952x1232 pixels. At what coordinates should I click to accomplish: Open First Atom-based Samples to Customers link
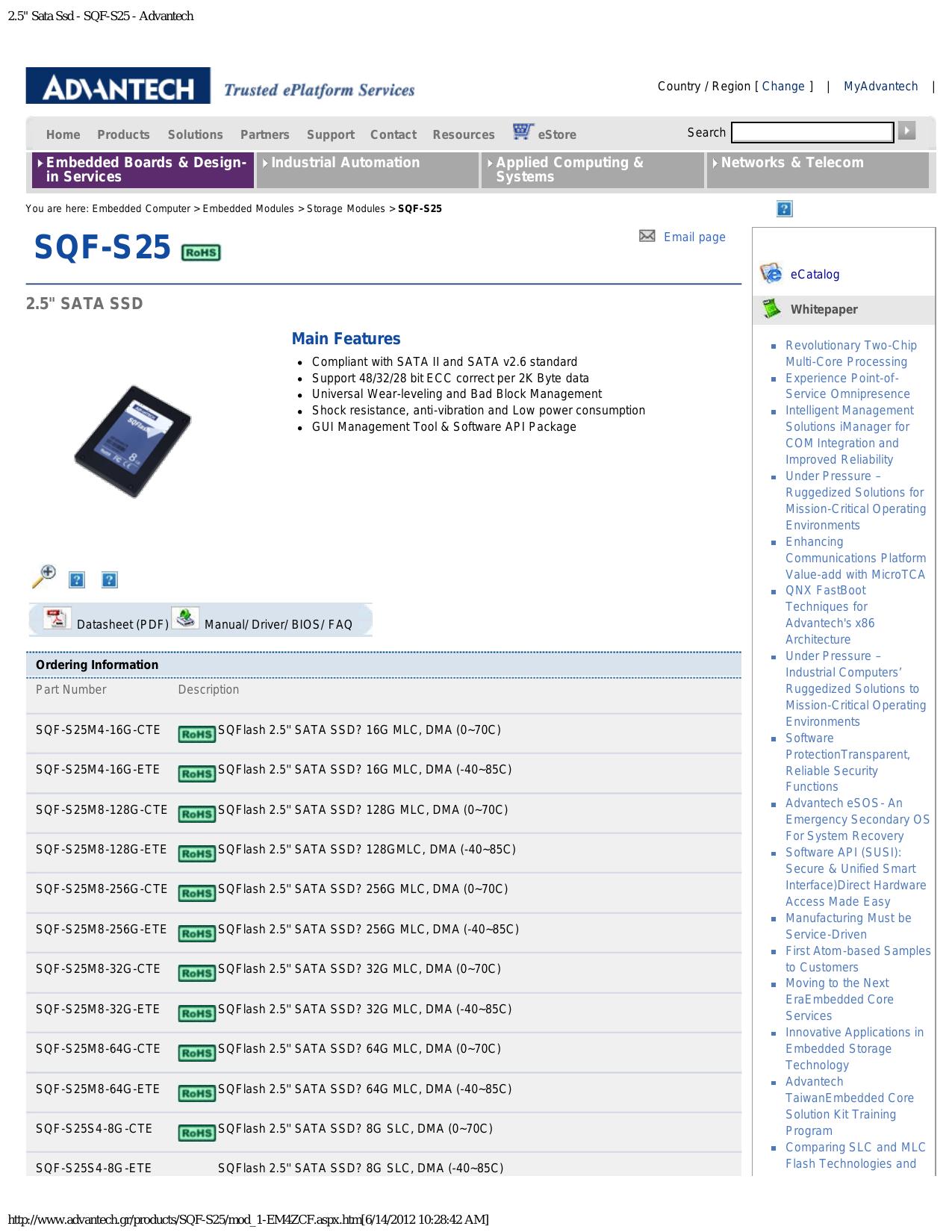tap(858, 959)
